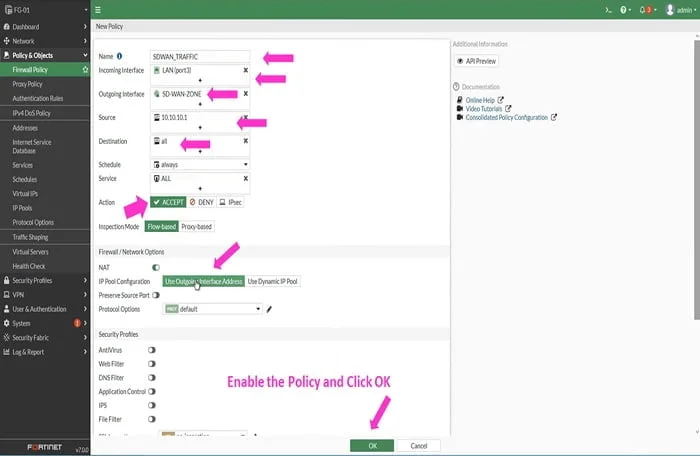Image resolution: width=700 pixels, height=456 pixels.
Task: Remove the ALL service entry
Action: (246, 178)
